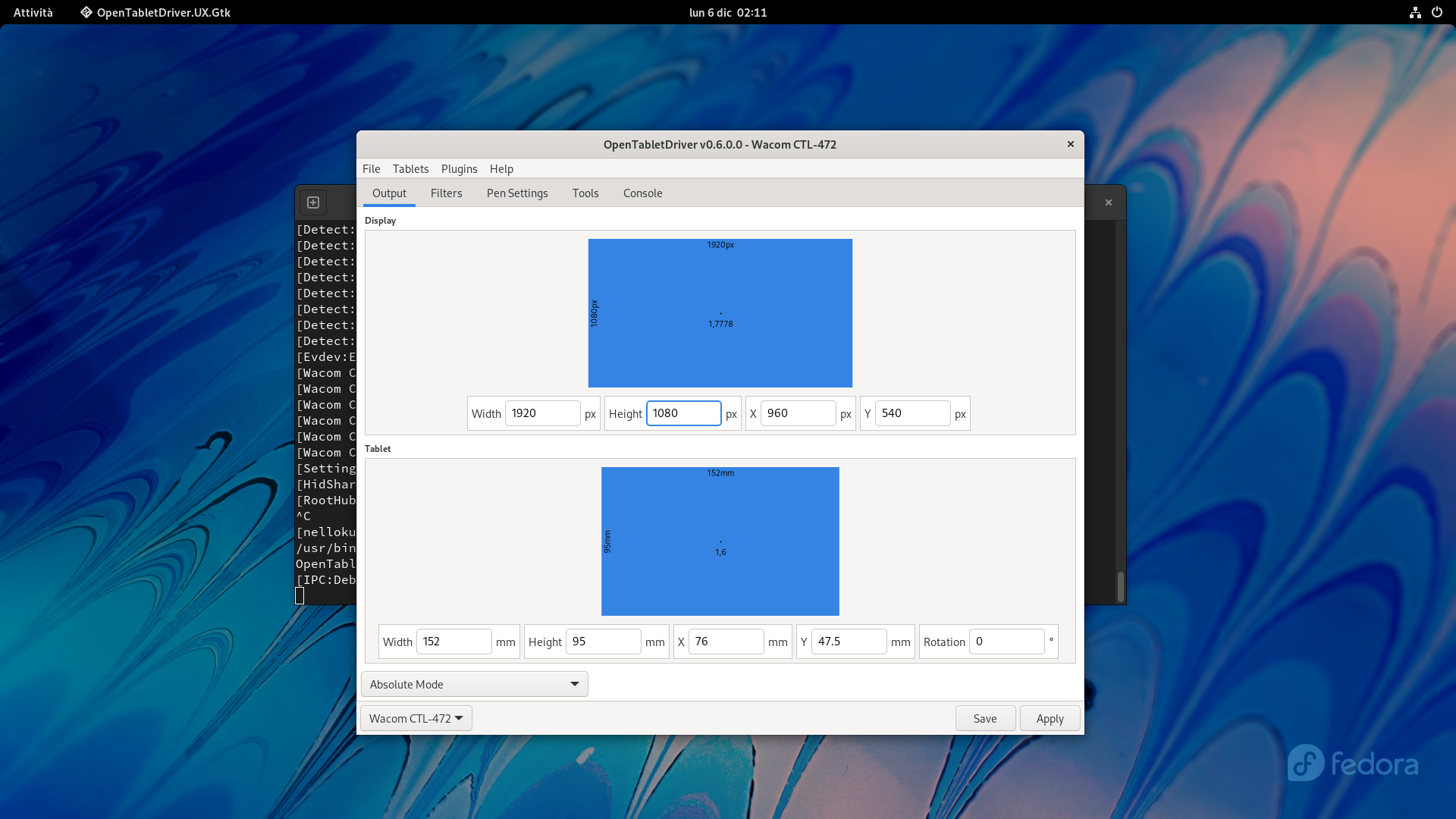Open the Tablets menu
Screen dimensions: 1456x819
pyautogui.click(x=410, y=168)
